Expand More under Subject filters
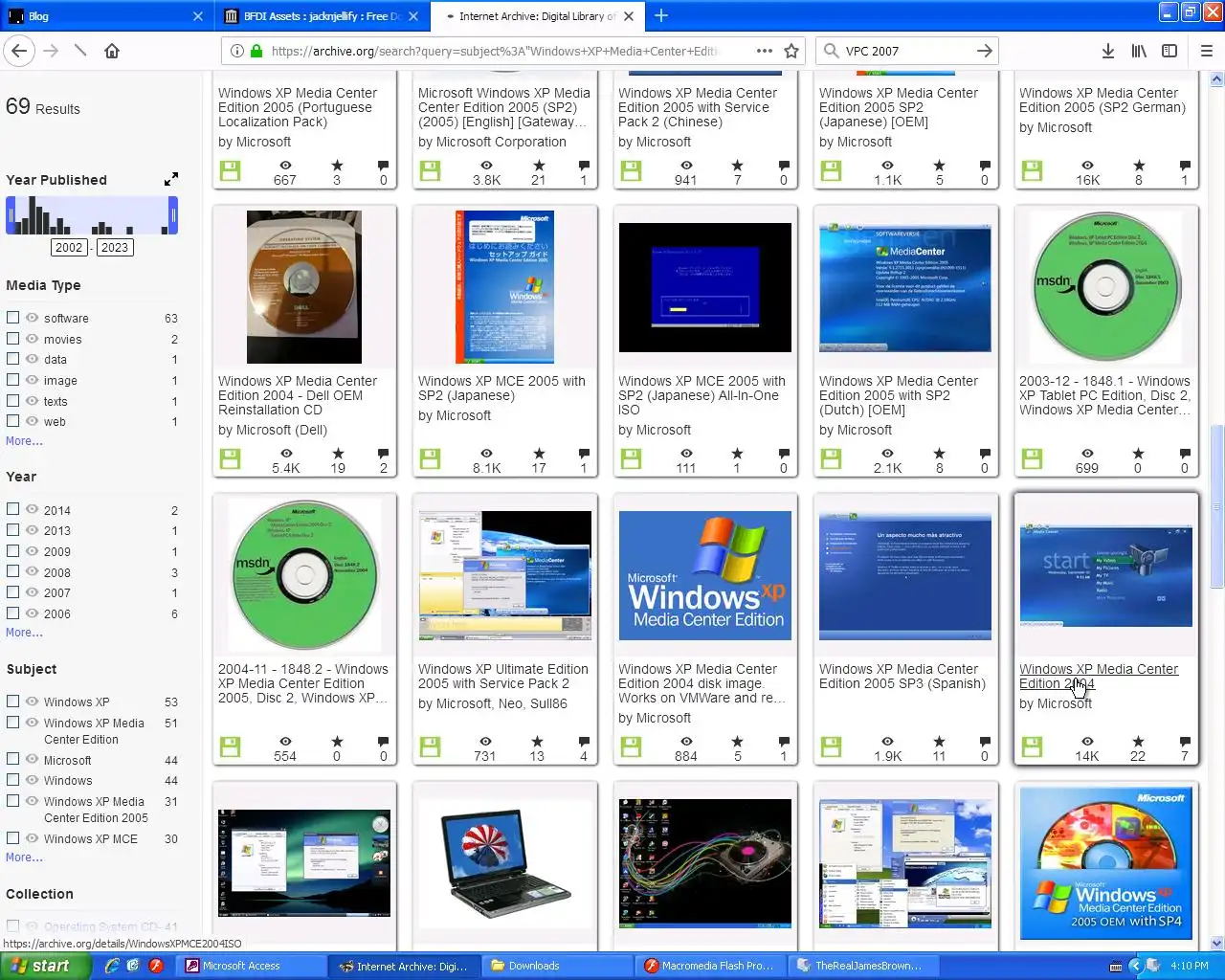The image size is (1225, 980). [x=24, y=857]
